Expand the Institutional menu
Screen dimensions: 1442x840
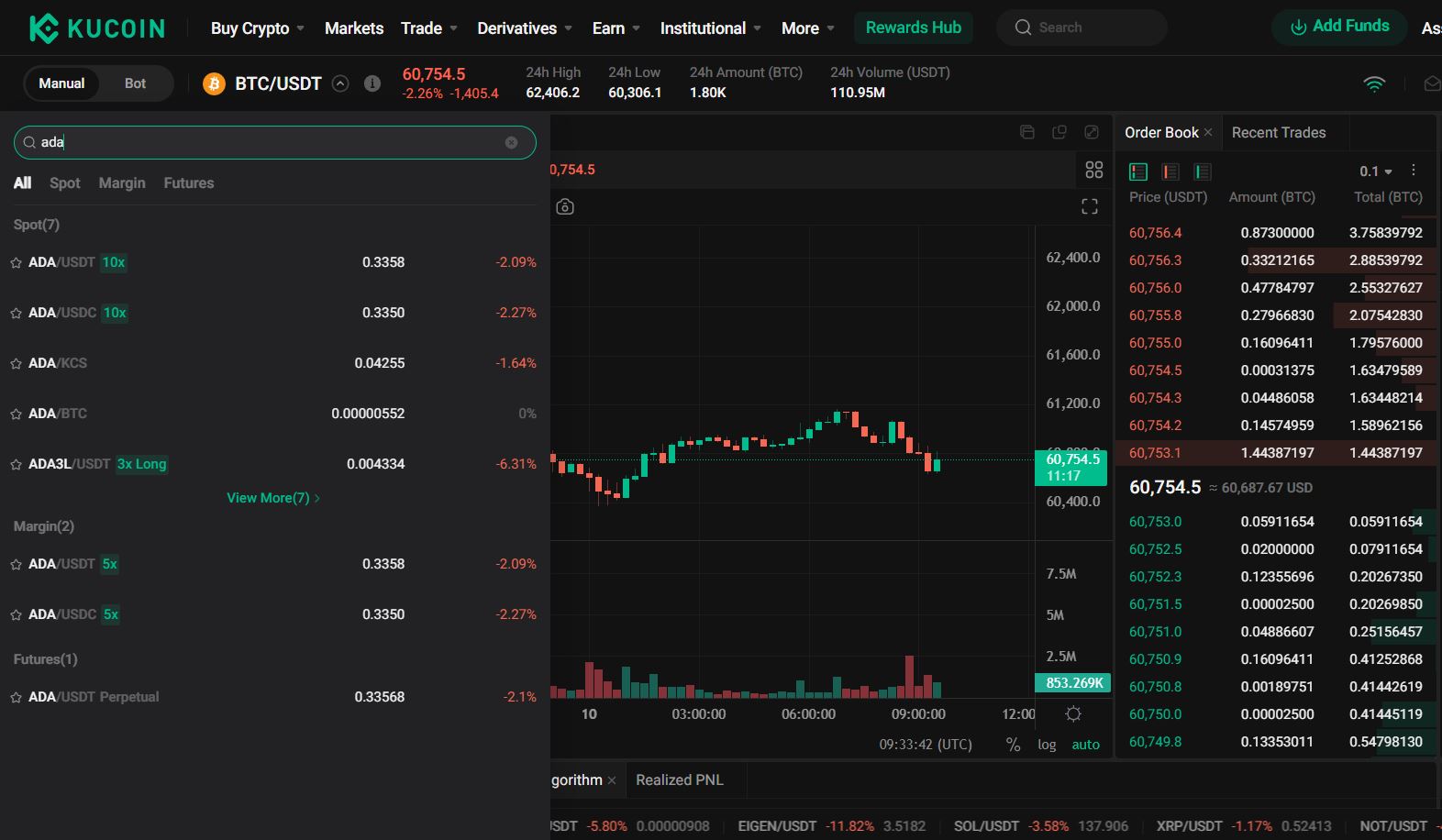[x=711, y=28]
